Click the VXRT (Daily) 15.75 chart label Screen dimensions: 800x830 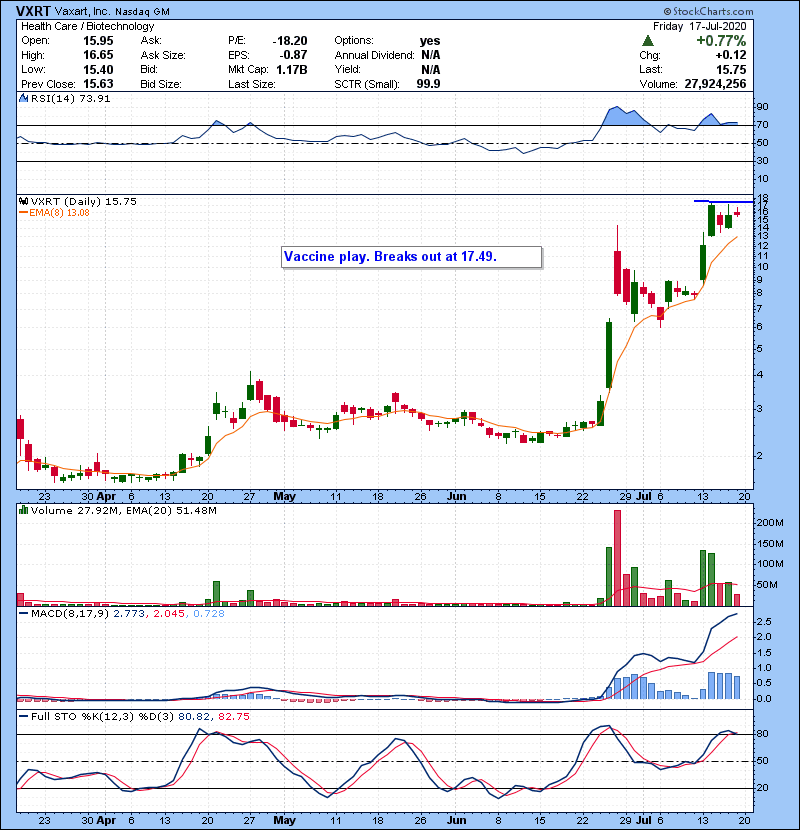[84, 202]
